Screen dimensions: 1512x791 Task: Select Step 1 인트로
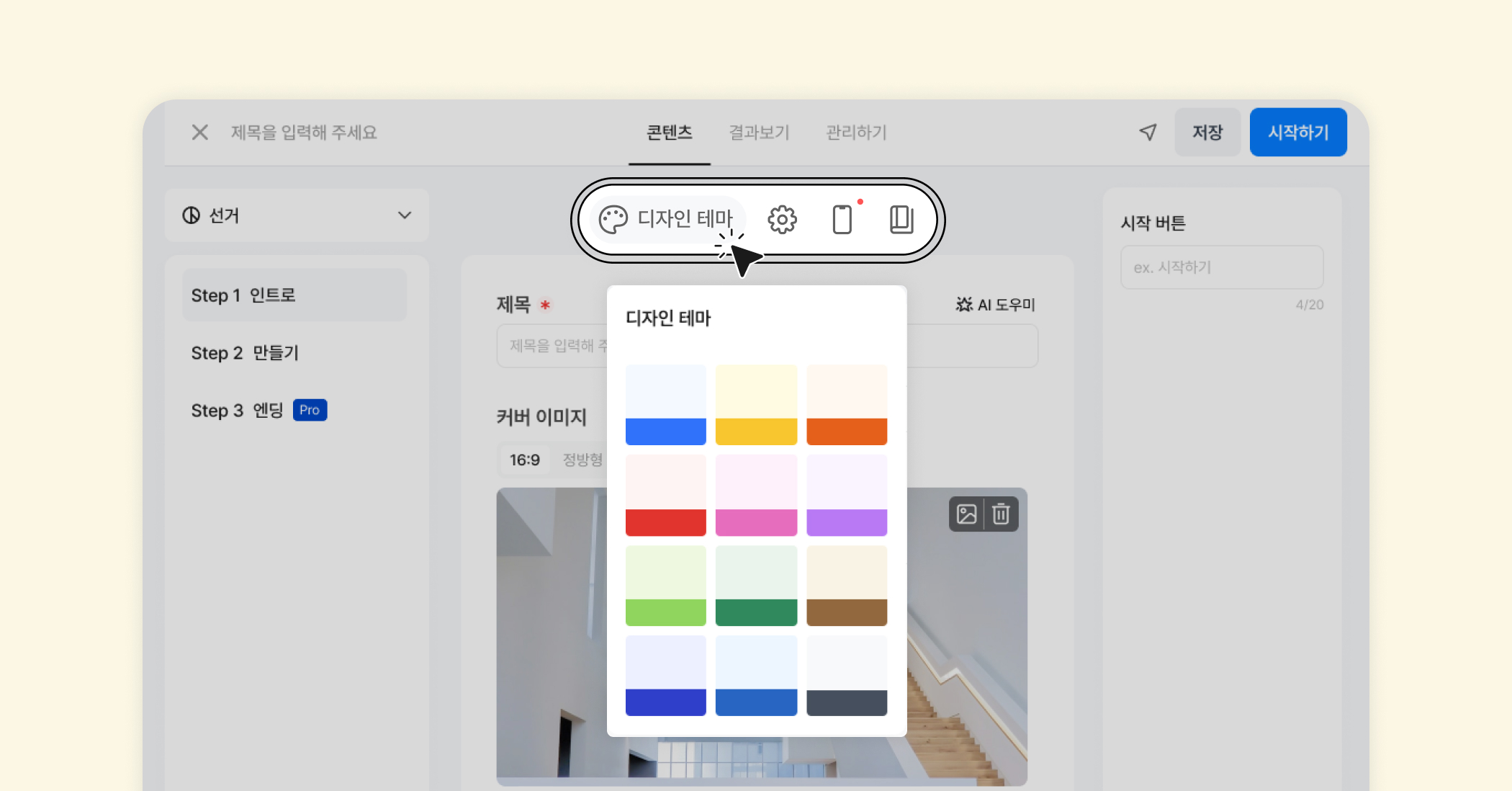[x=294, y=295]
